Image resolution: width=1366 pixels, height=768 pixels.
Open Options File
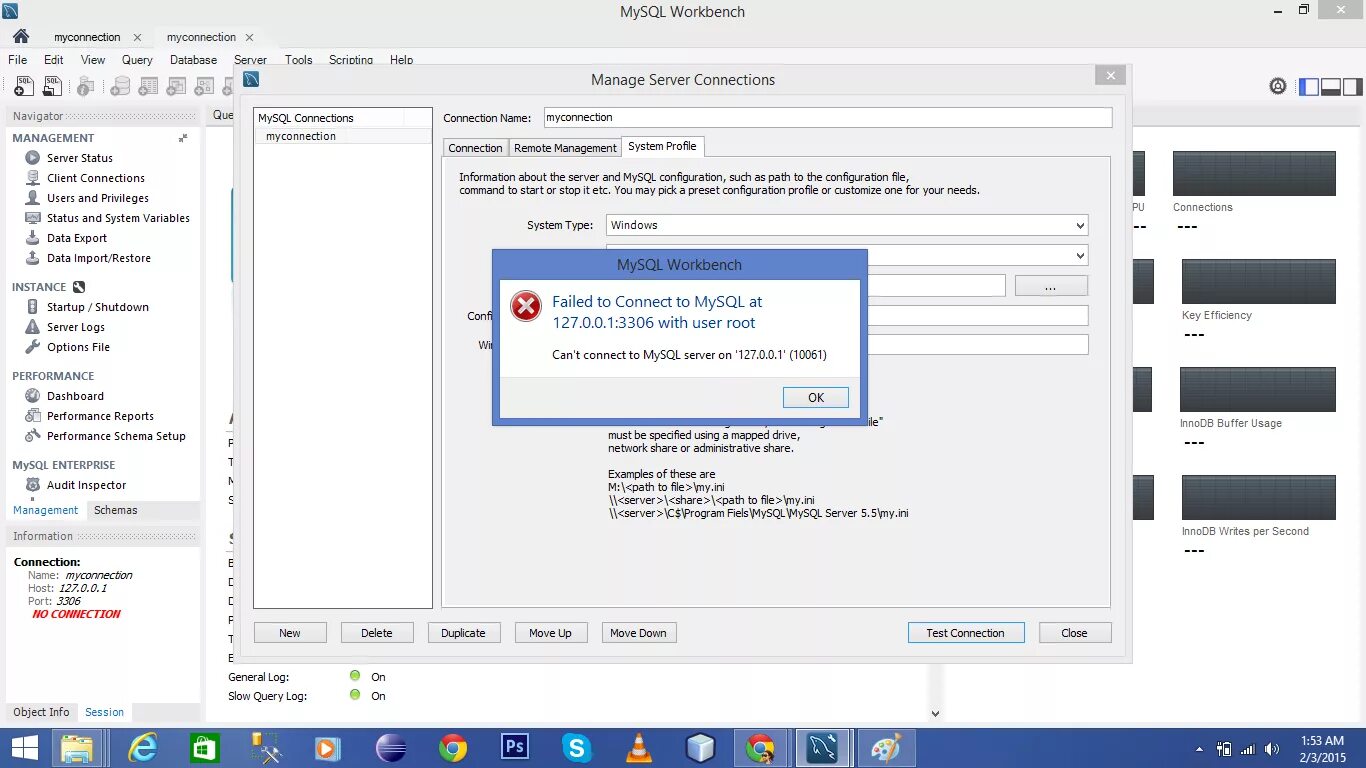pyautogui.click(x=78, y=347)
